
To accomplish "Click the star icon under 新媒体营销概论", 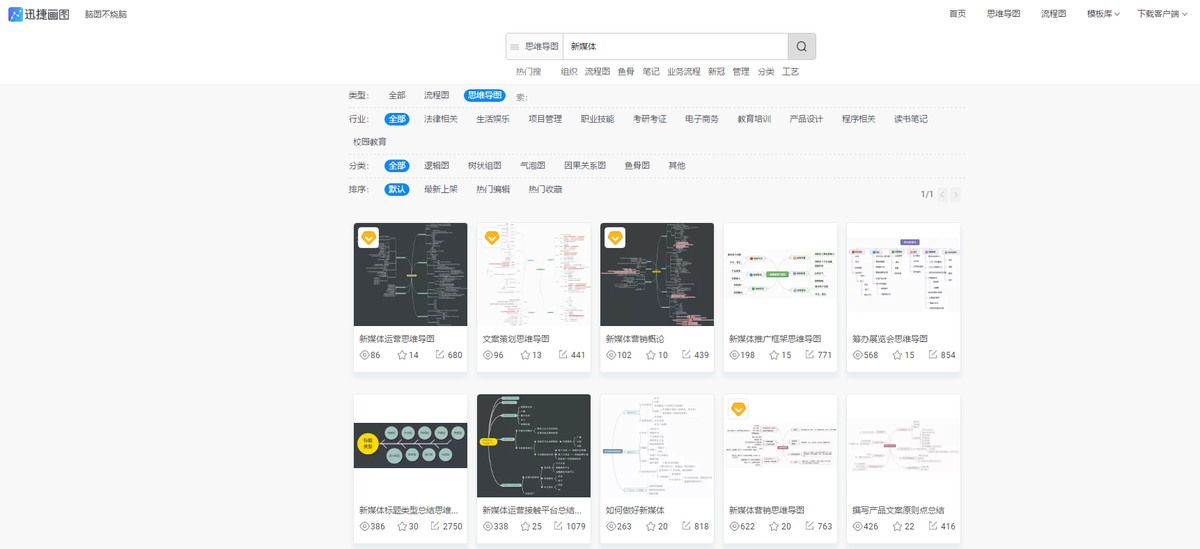I will pyautogui.click(x=651, y=355).
